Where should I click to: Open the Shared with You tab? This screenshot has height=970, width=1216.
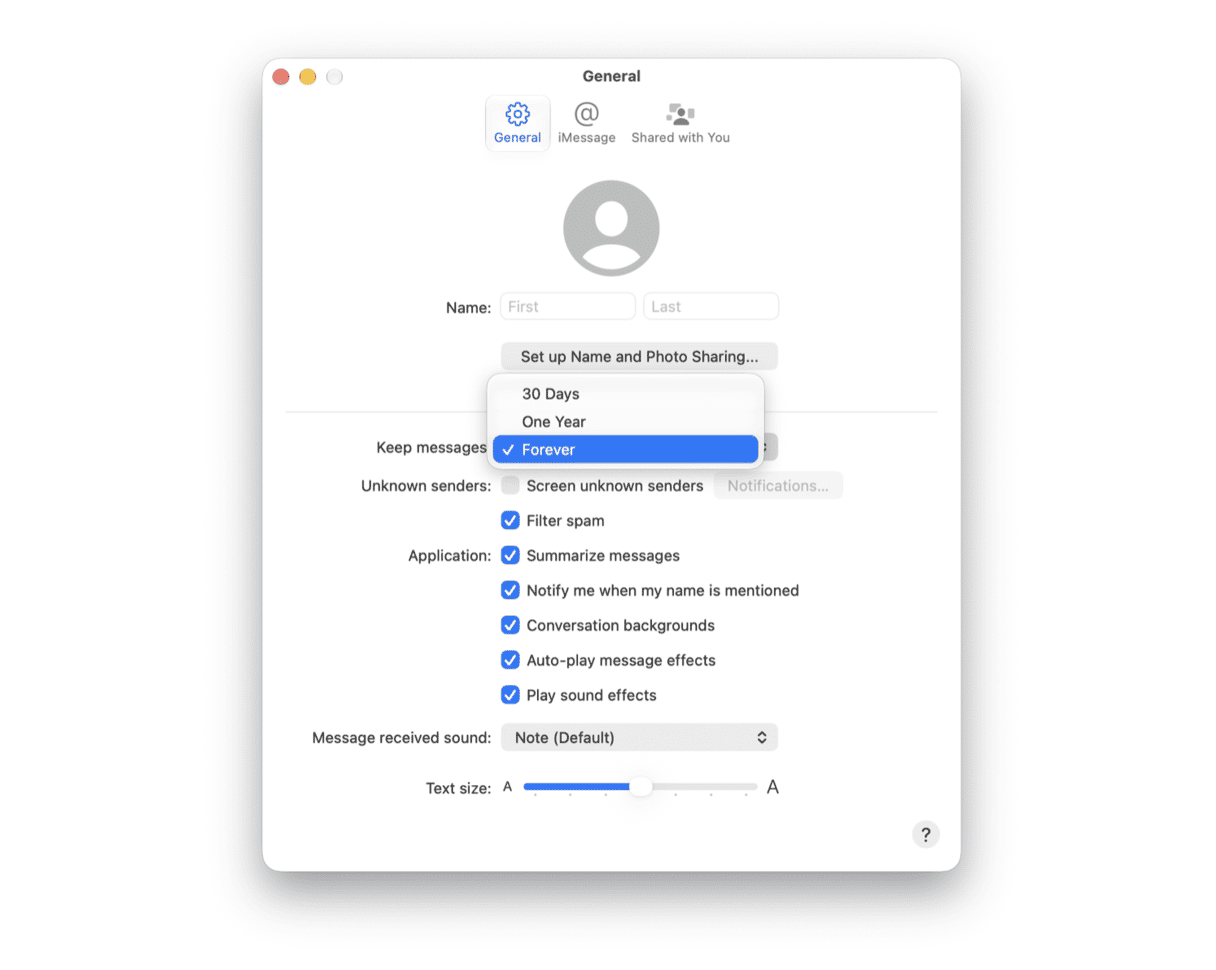[x=680, y=124]
